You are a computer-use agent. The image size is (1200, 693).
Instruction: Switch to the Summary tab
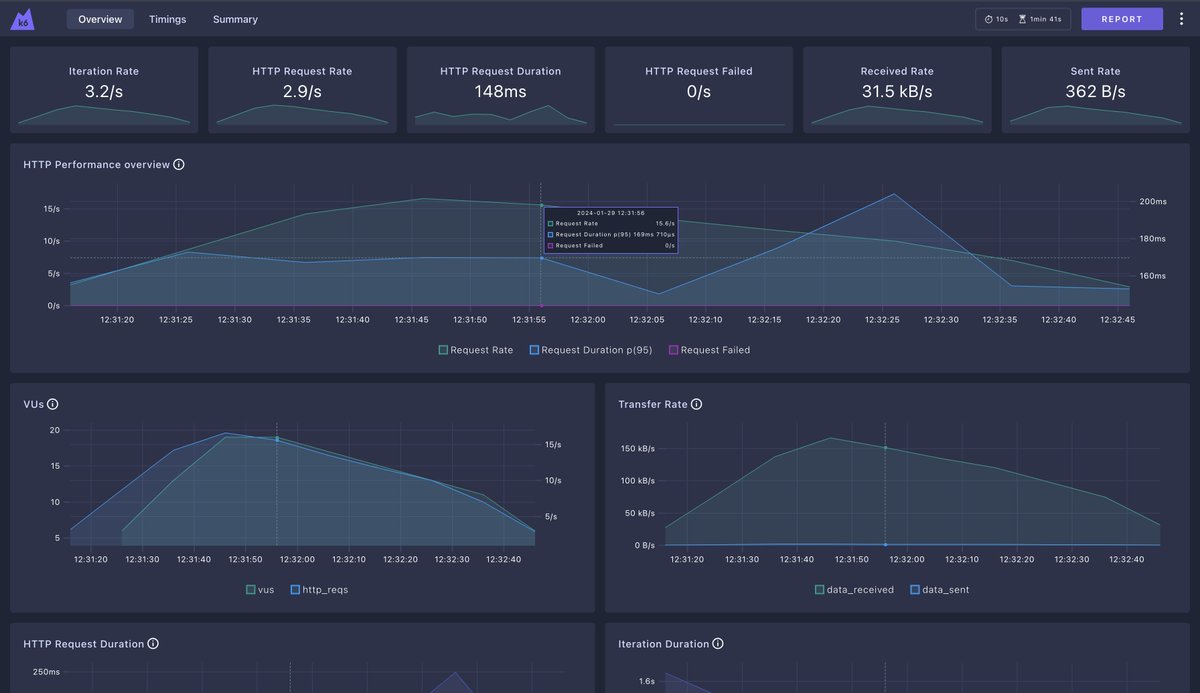235,19
